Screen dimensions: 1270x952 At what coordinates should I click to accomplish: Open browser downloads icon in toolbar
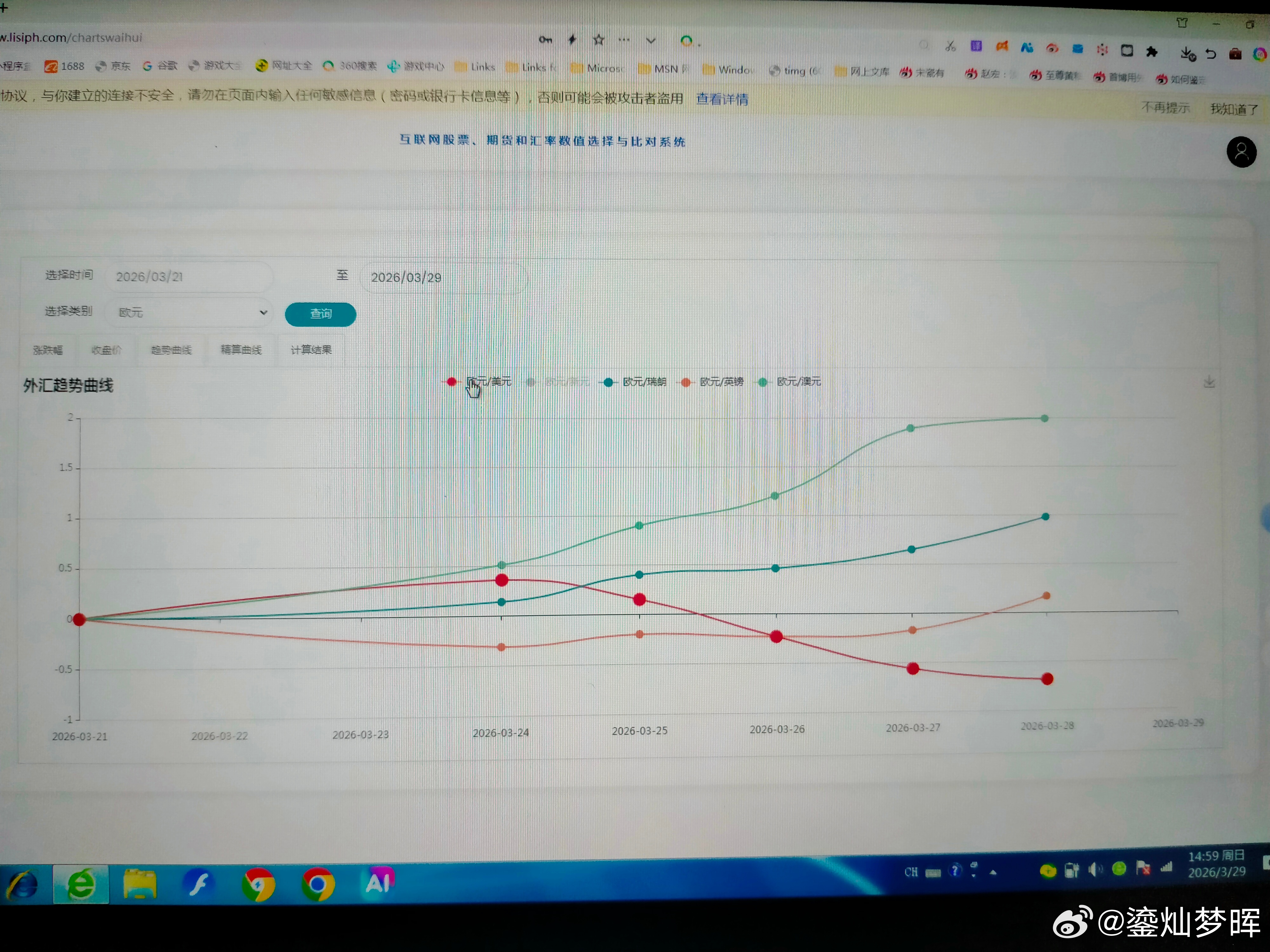1187,54
